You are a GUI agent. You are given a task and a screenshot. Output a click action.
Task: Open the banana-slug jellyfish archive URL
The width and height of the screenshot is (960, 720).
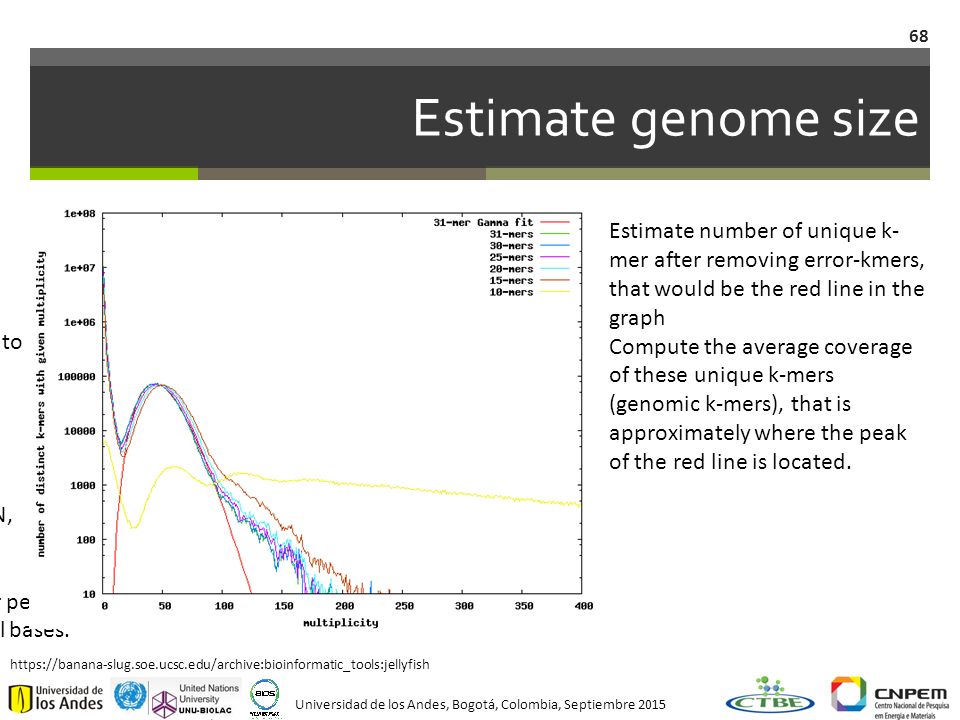point(220,664)
